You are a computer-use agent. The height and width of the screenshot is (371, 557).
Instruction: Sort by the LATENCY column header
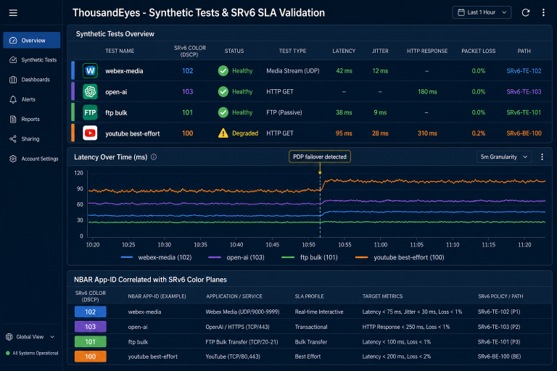(x=344, y=51)
